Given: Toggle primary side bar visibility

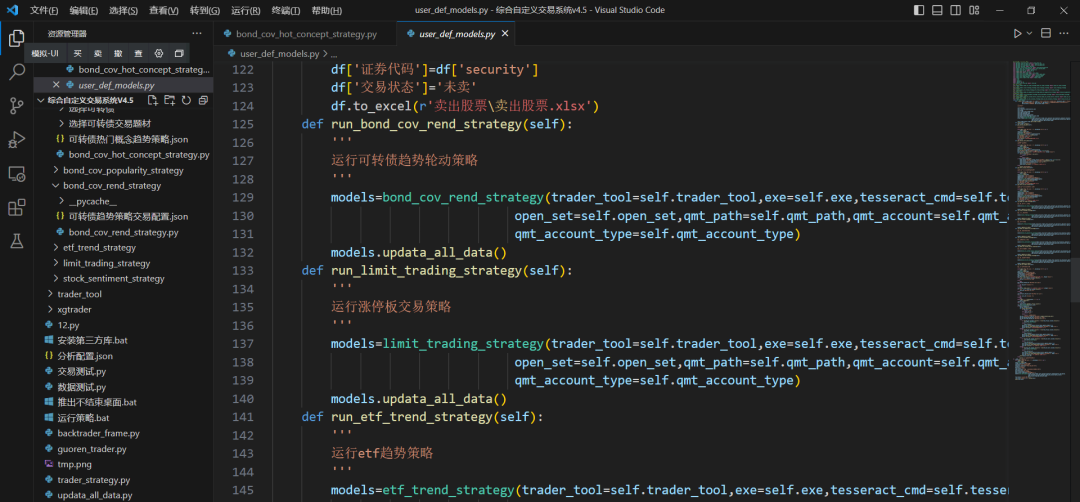Looking at the screenshot, I should click(x=919, y=10).
